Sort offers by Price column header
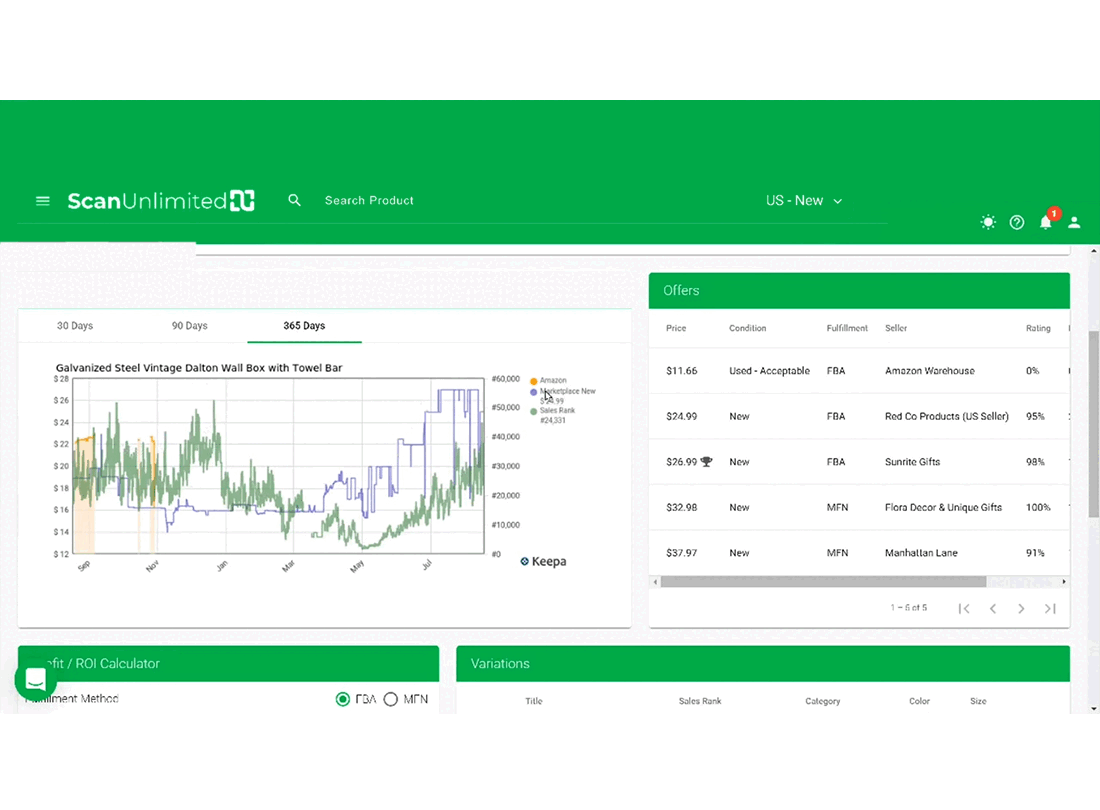 coord(676,328)
